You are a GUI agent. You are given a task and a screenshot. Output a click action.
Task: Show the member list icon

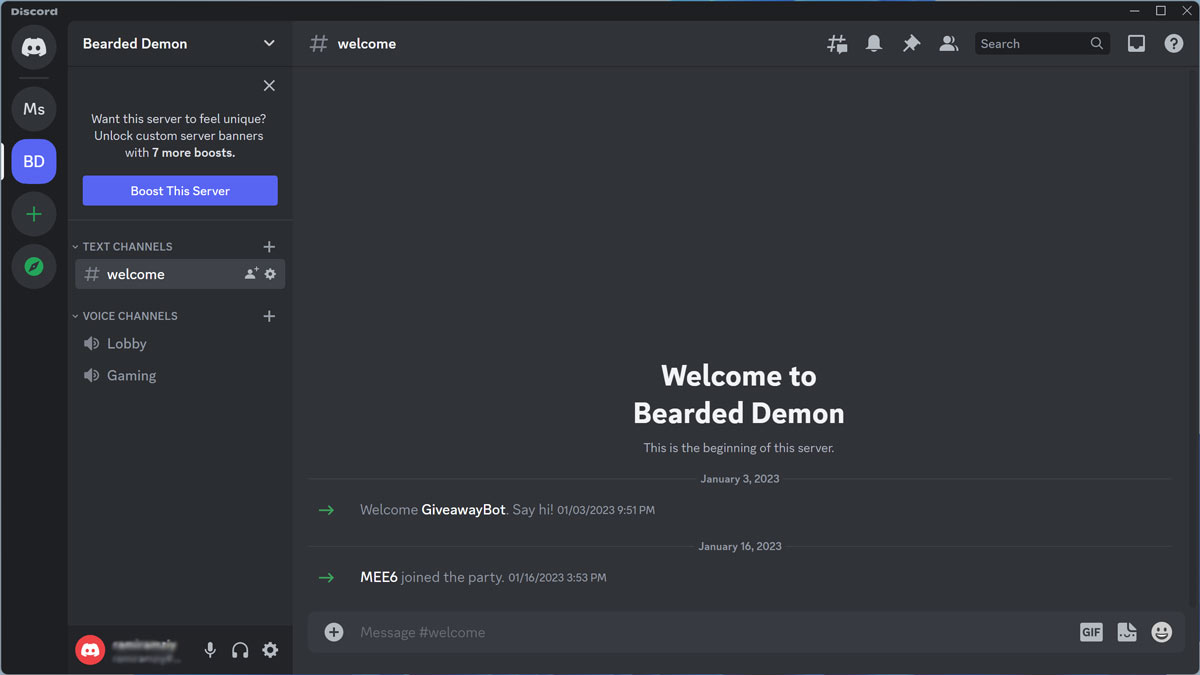948,43
